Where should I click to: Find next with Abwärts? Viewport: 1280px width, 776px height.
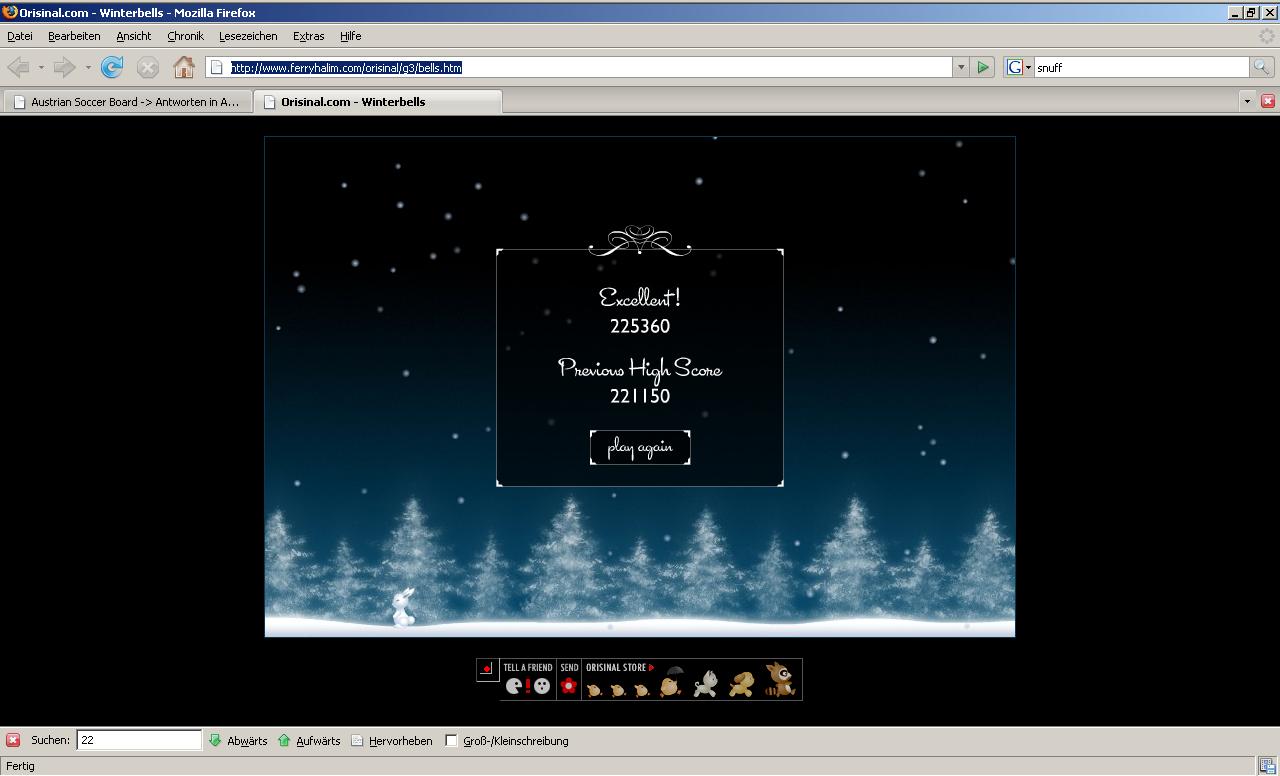(x=238, y=741)
